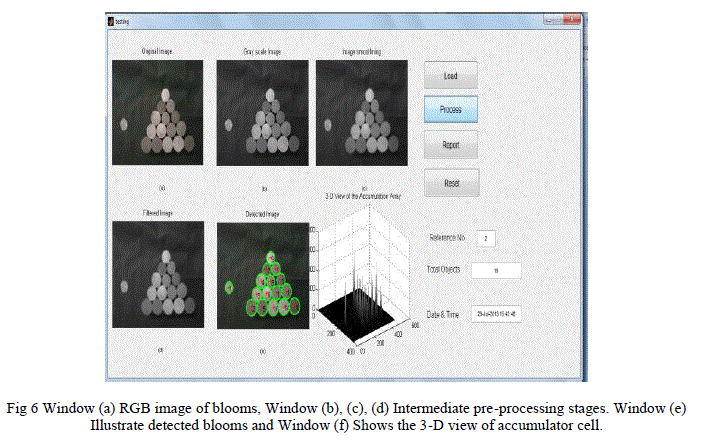Select the Total Objects field
The image size is (708, 440).
point(497,270)
